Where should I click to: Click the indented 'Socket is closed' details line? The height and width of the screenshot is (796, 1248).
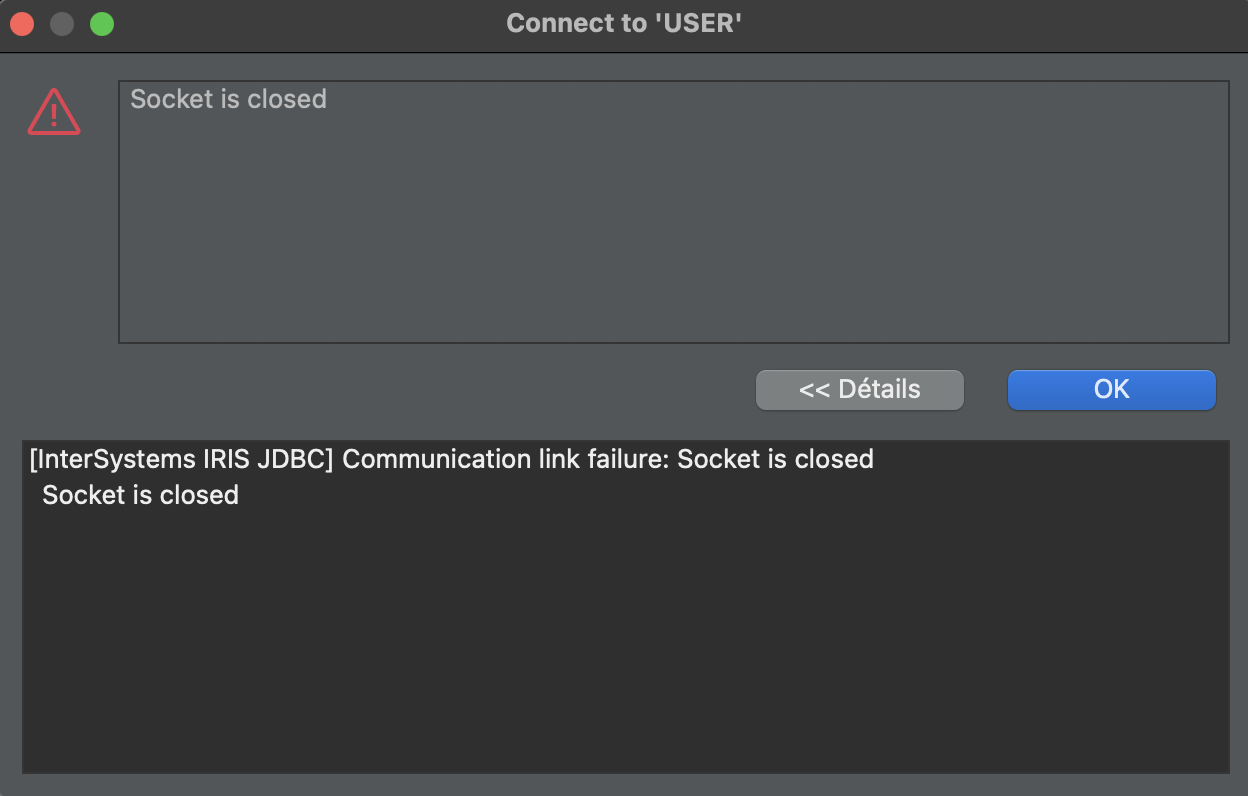140,495
